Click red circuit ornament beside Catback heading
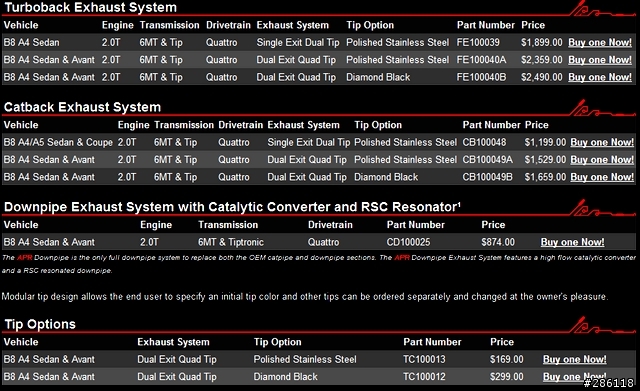 (601, 108)
